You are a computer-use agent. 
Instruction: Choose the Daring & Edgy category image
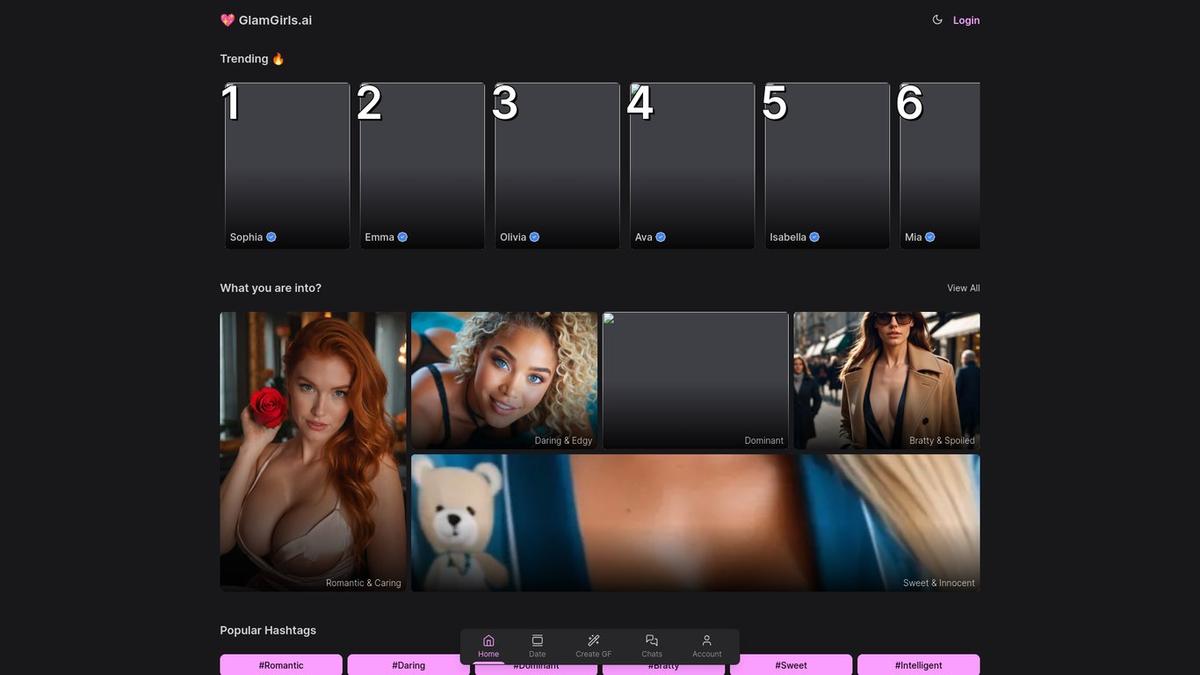(x=504, y=380)
